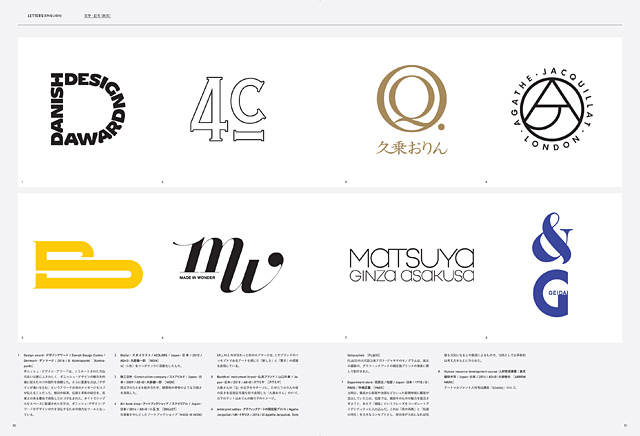Select the black MW script logo

pos(229,265)
